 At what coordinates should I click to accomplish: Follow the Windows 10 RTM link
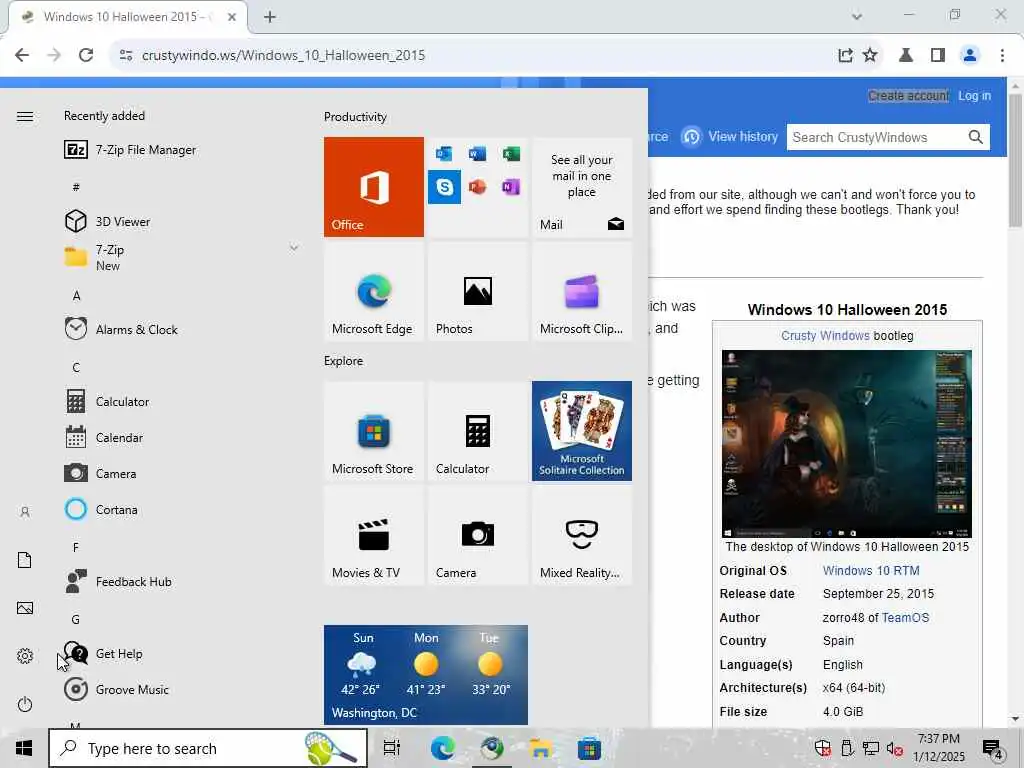tap(871, 571)
